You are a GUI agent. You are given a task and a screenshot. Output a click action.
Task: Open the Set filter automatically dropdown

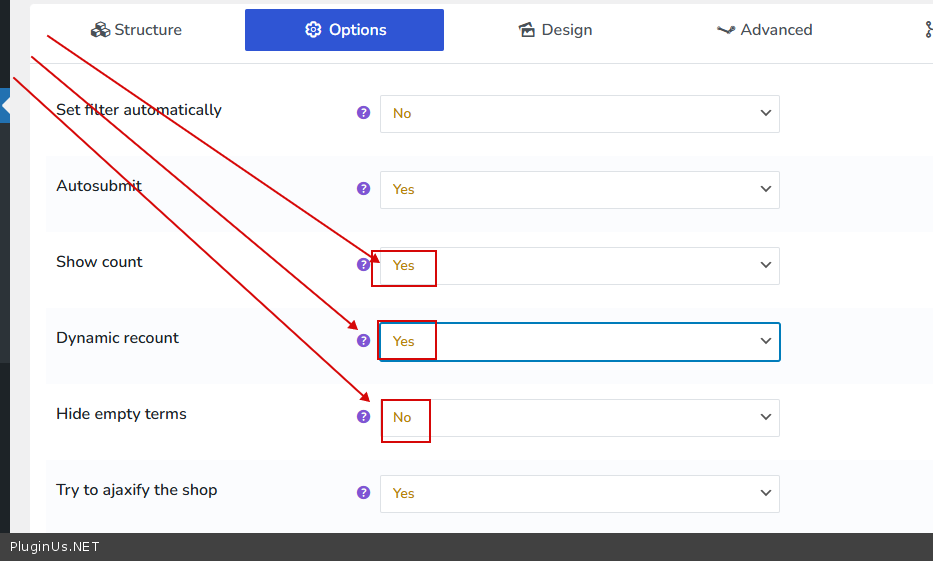579,114
